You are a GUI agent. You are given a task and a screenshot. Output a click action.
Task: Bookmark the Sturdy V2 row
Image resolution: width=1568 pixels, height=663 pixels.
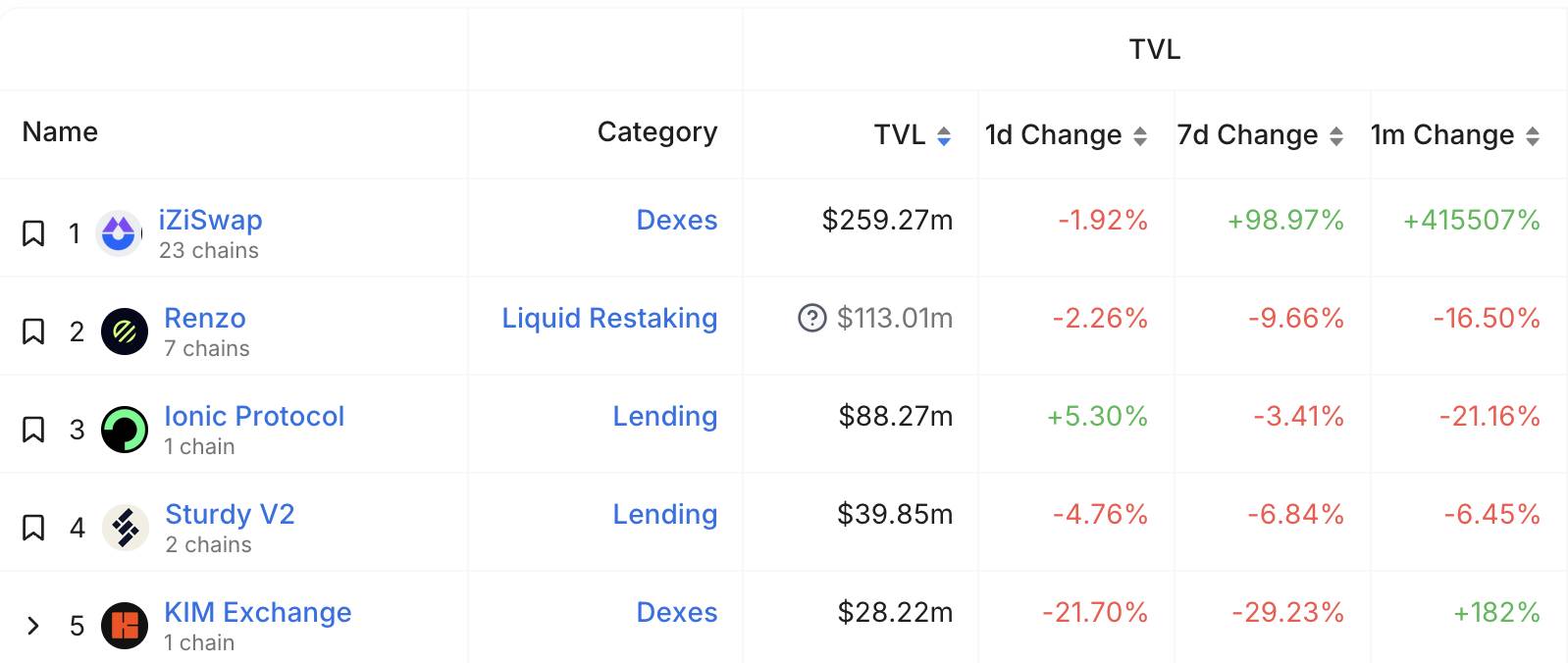[33, 528]
